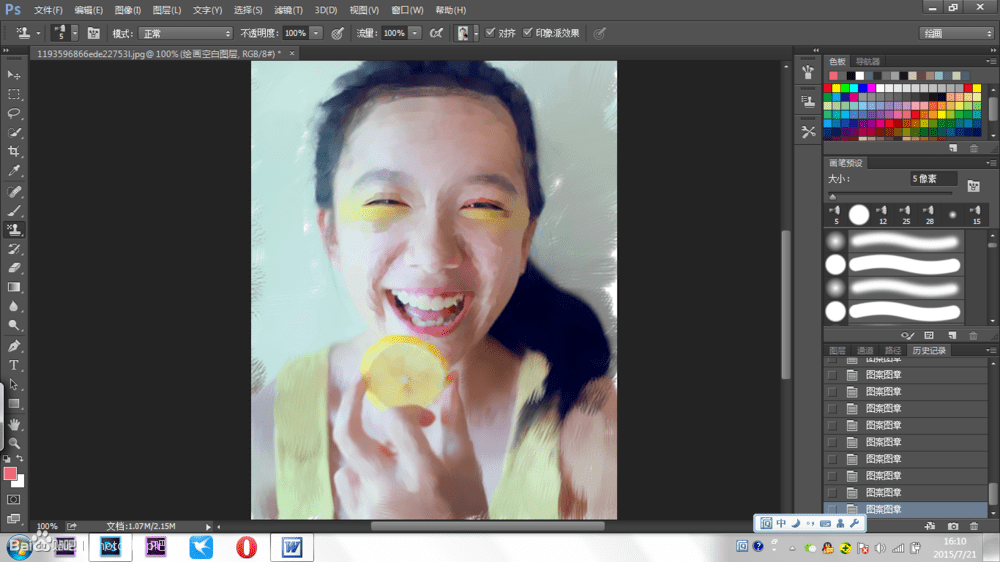The width and height of the screenshot is (1000, 562).
Task: Switch to the 历史记录 tab
Action: point(929,350)
